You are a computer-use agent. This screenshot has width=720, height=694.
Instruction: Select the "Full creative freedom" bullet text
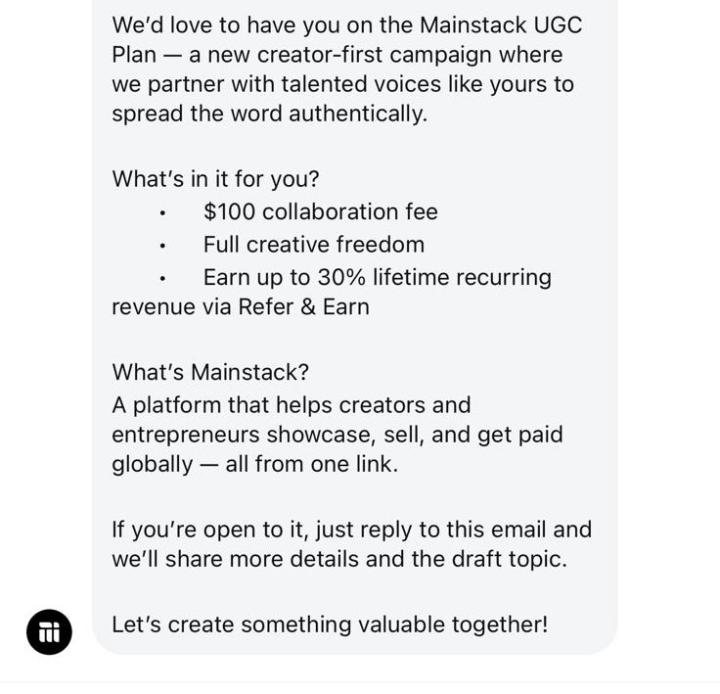pos(314,244)
